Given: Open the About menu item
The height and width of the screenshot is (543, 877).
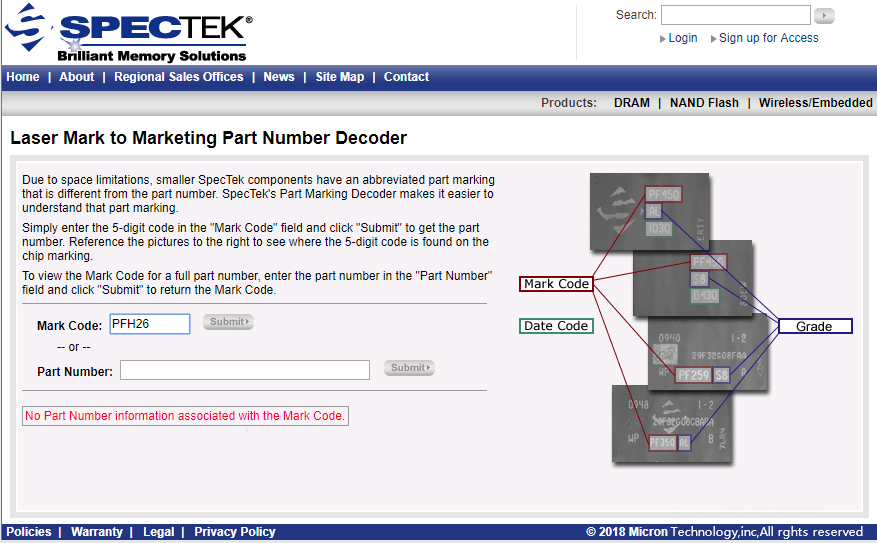Looking at the screenshot, I should [x=77, y=77].
